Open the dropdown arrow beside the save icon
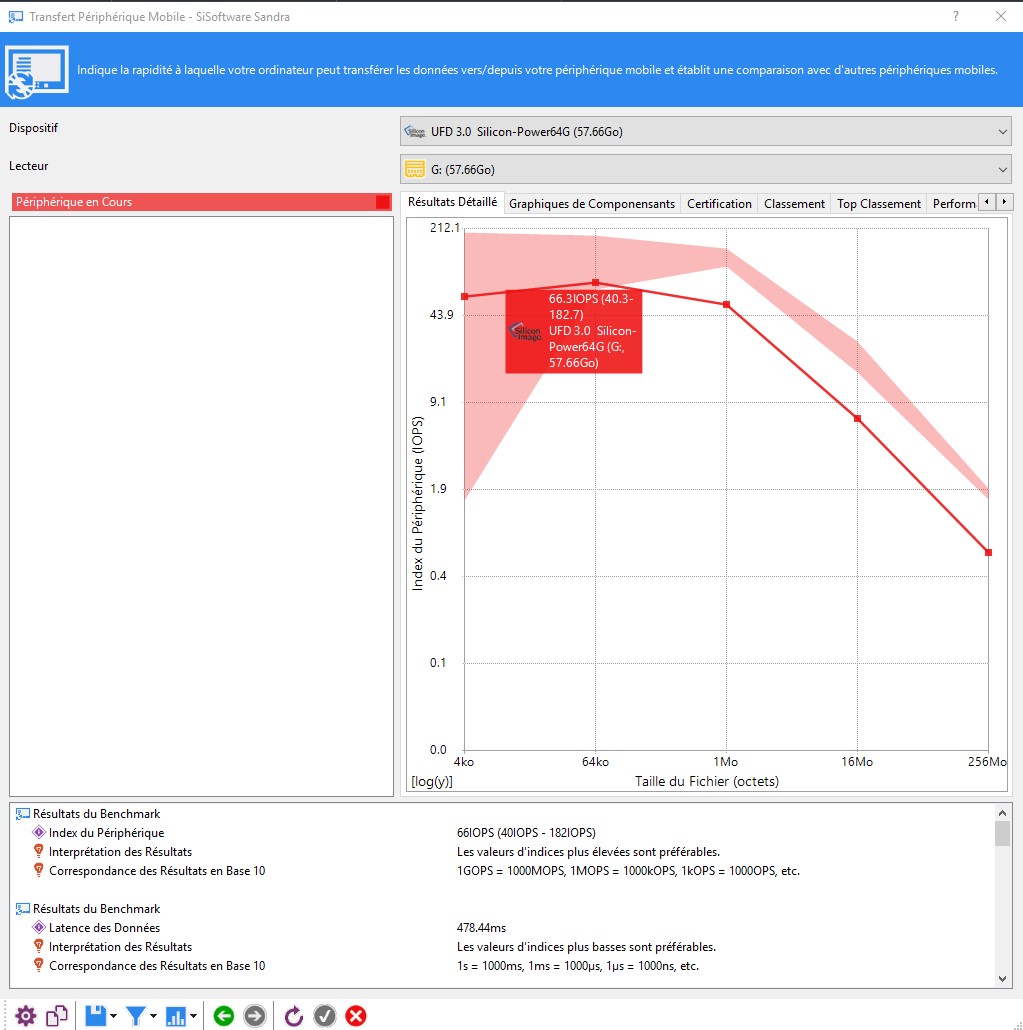Screen dimensions: 1023x1030 (x=113, y=1017)
